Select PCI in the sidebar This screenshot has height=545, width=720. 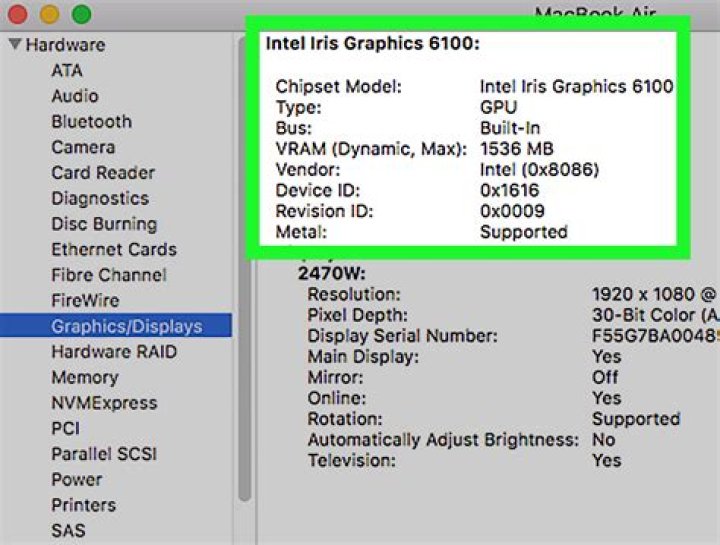click(x=66, y=428)
